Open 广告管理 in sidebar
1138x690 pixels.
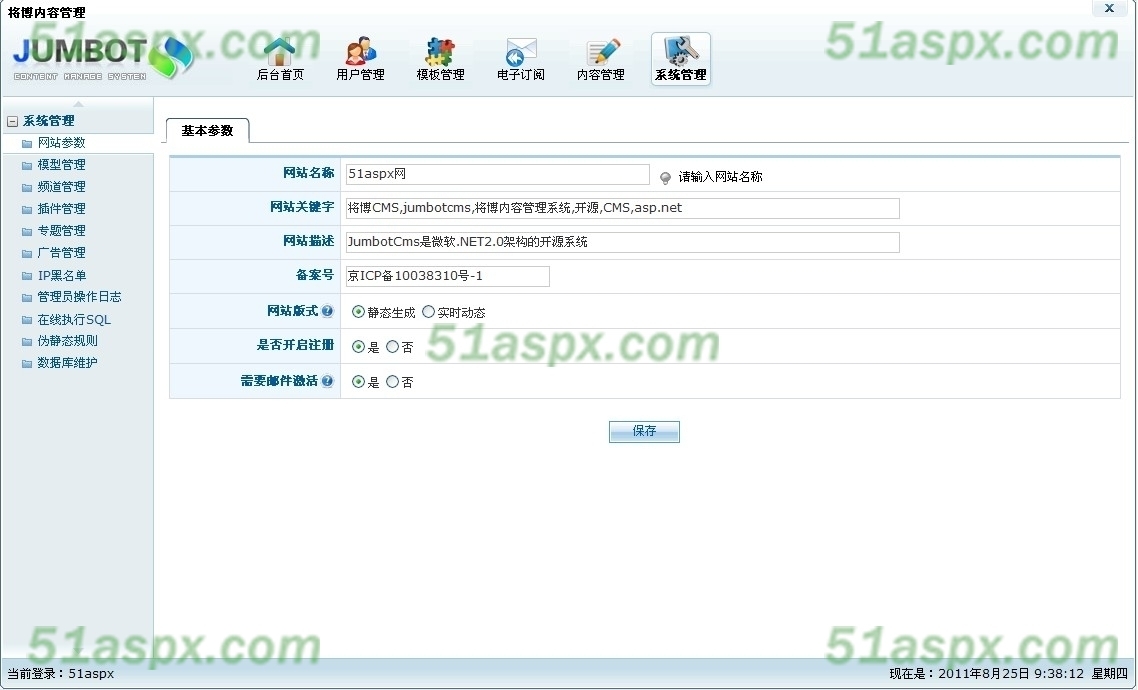62,252
